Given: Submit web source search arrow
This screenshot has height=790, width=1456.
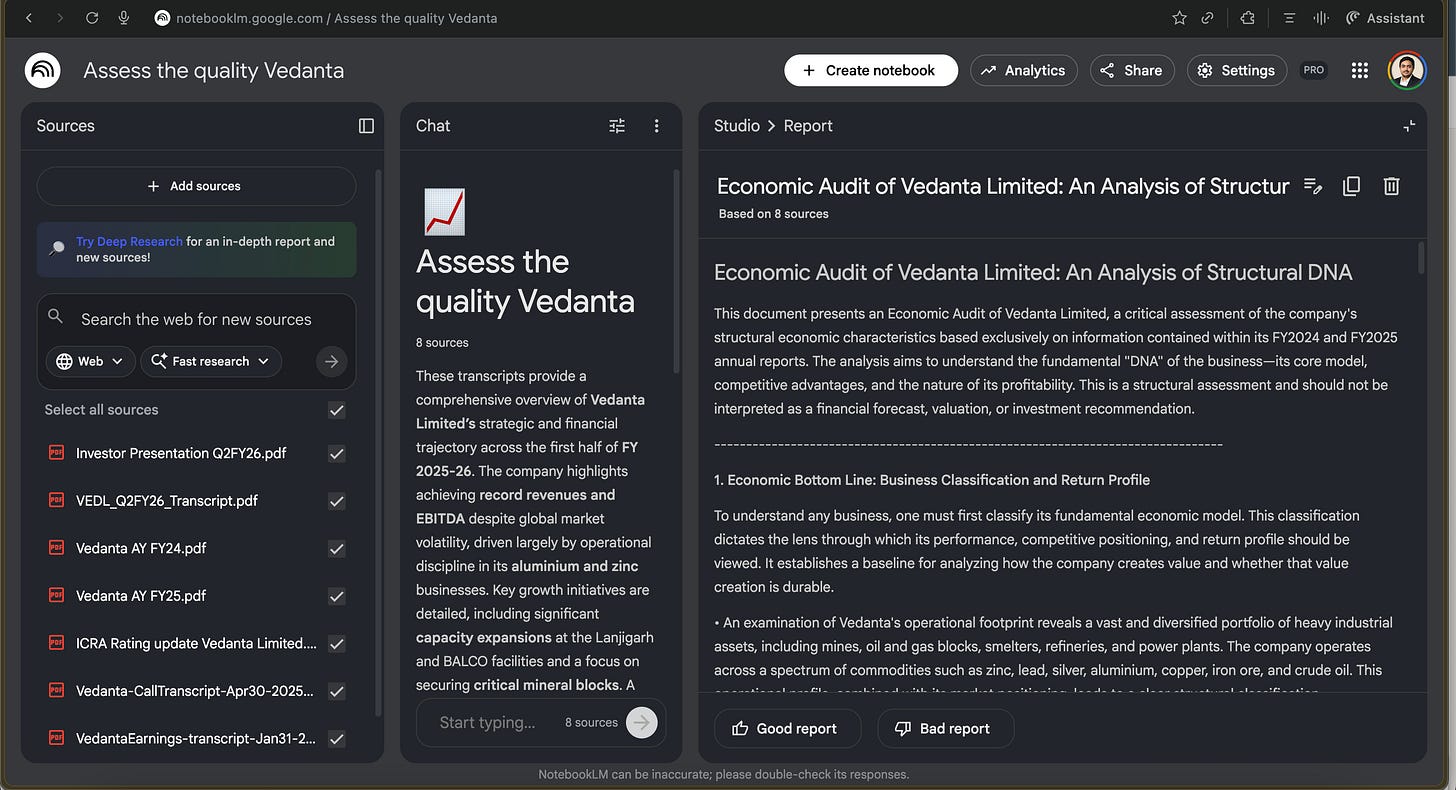Looking at the screenshot, I should [x=331, y=361].
